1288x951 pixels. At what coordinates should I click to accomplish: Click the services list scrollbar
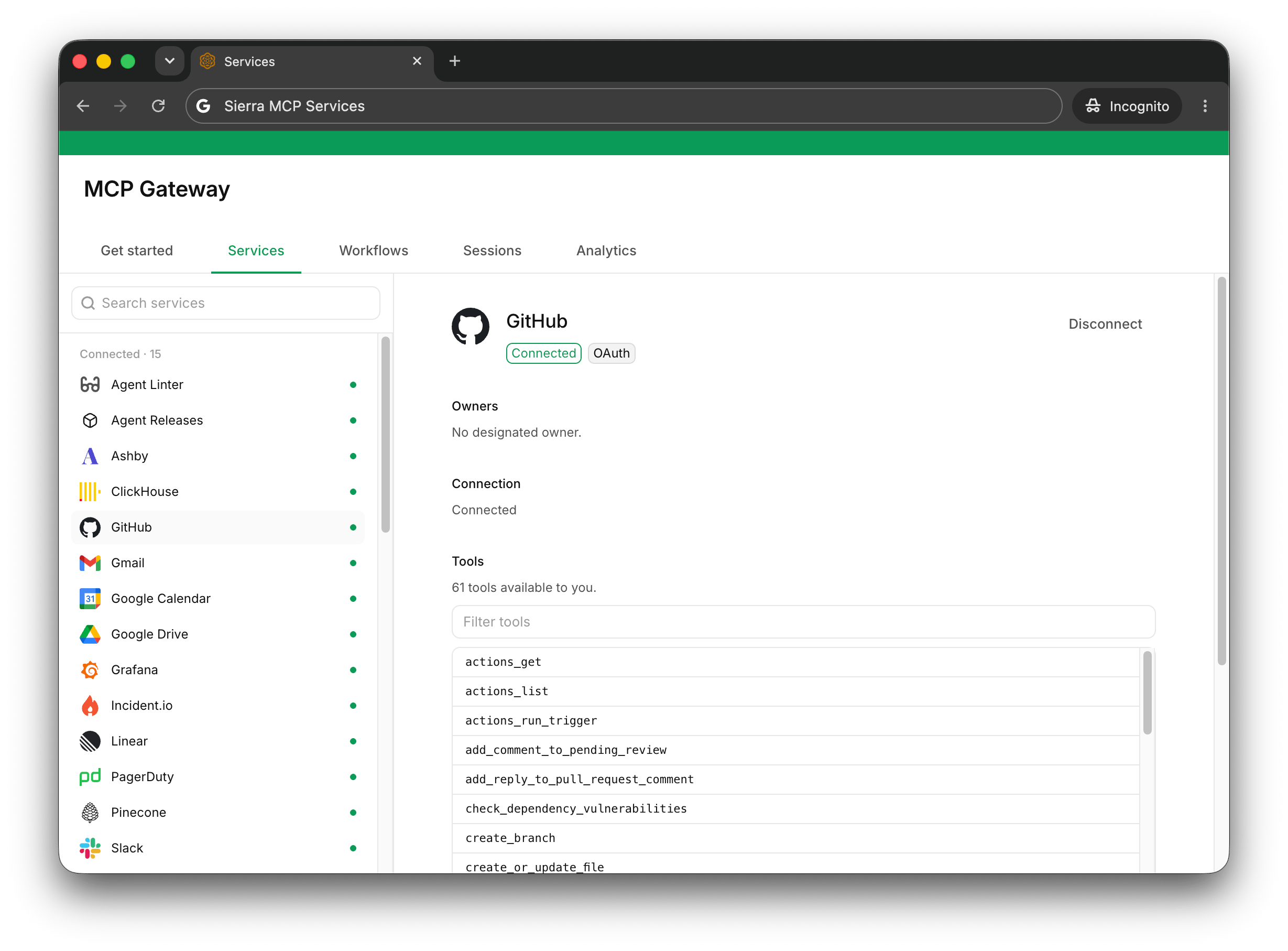point(386,435)
